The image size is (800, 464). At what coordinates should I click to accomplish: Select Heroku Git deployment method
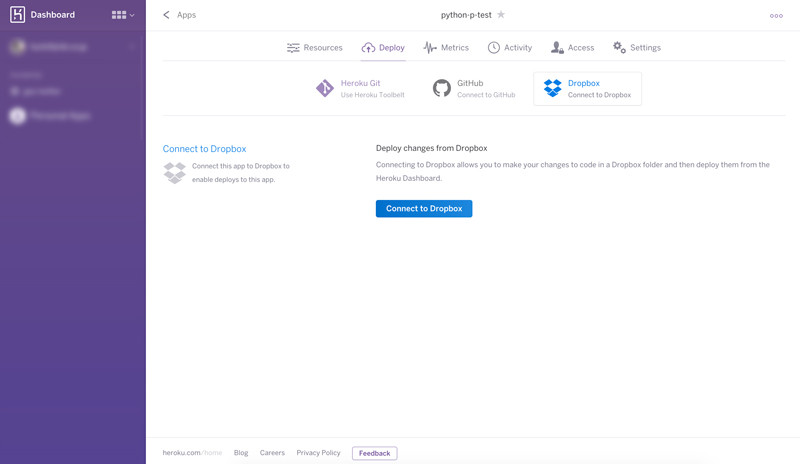pos(360,88)
